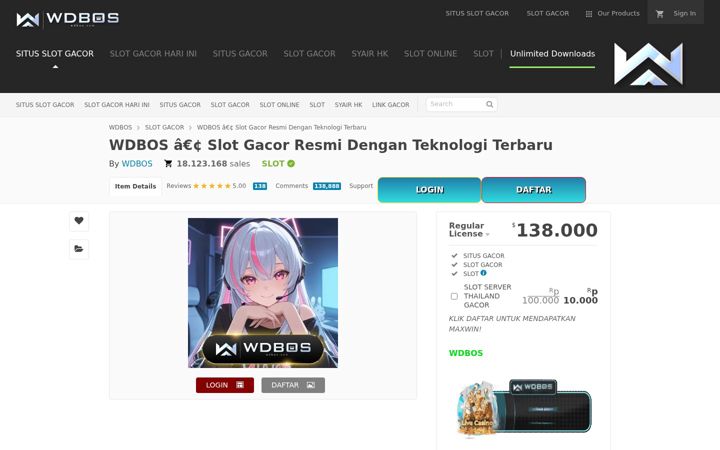
Task: Click the 138.000 price text
Action: 557,230
